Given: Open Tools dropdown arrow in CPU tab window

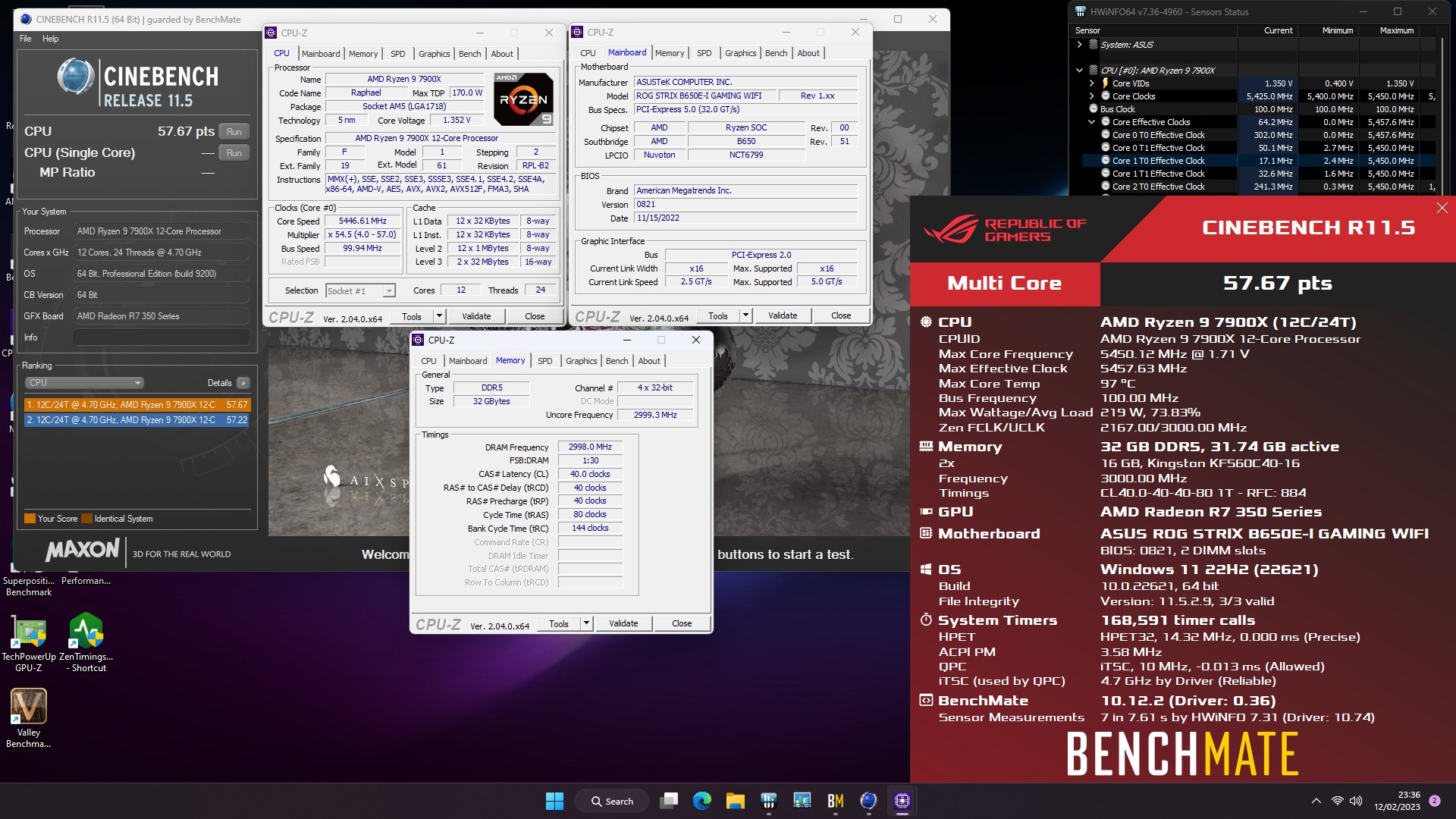Looking at the screenshot, I should point(439,316).
